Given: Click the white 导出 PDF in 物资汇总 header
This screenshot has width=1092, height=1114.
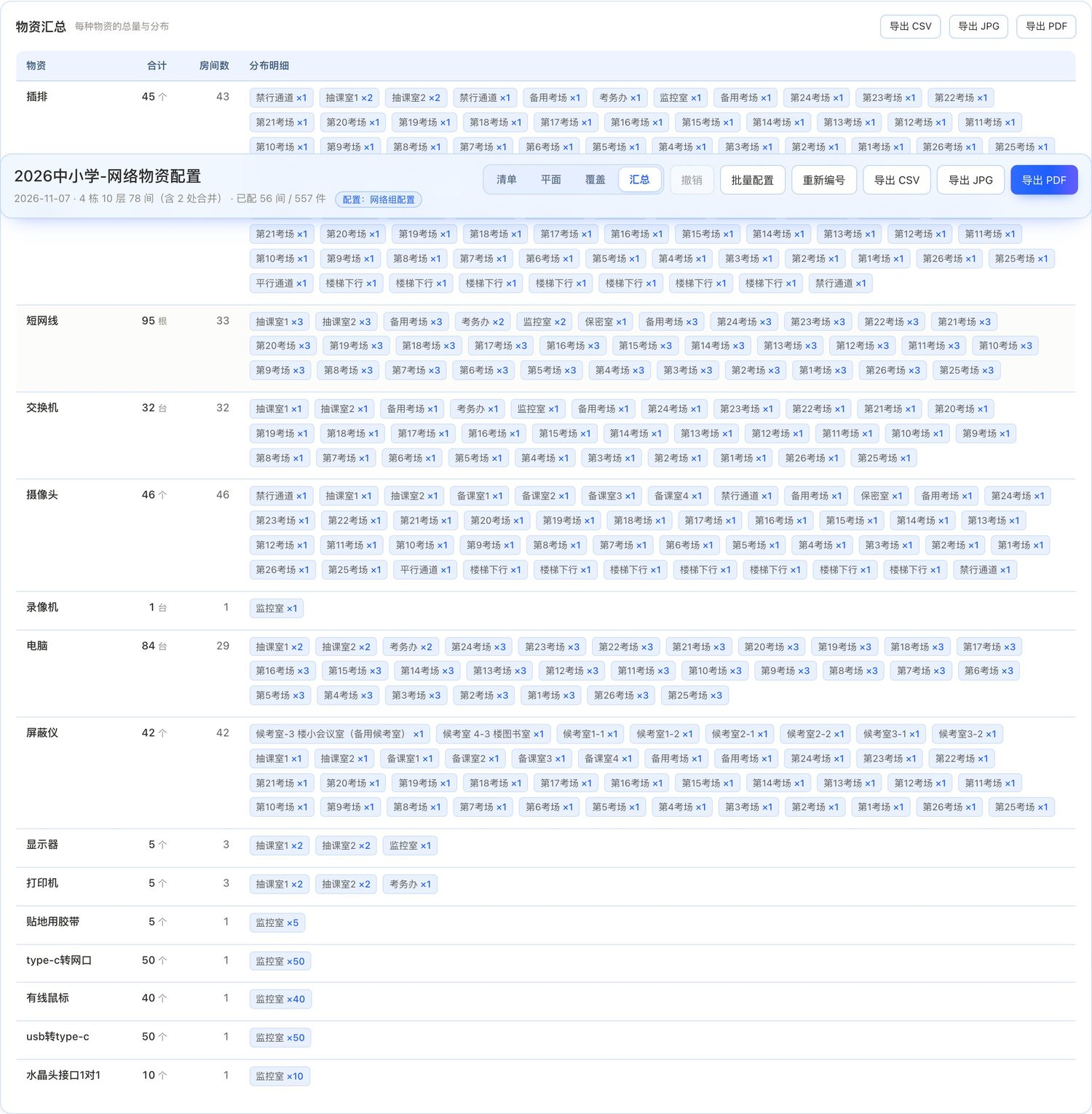Looking at the screenshot, I should 1046,26.
